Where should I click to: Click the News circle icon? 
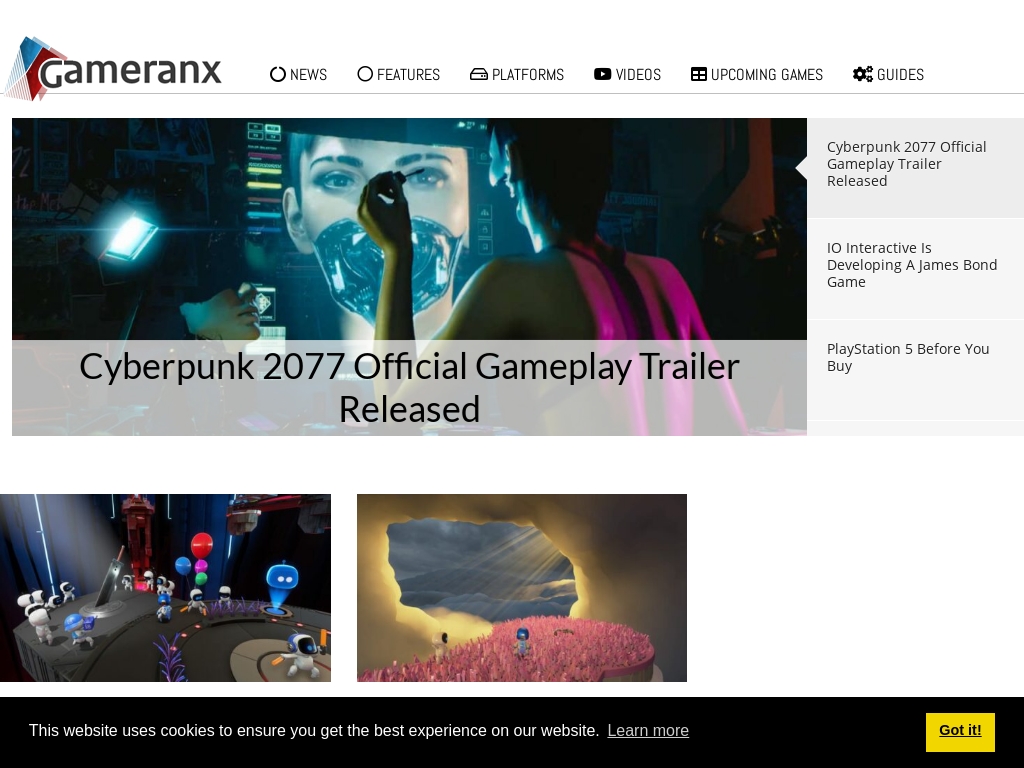coord(278,74)
